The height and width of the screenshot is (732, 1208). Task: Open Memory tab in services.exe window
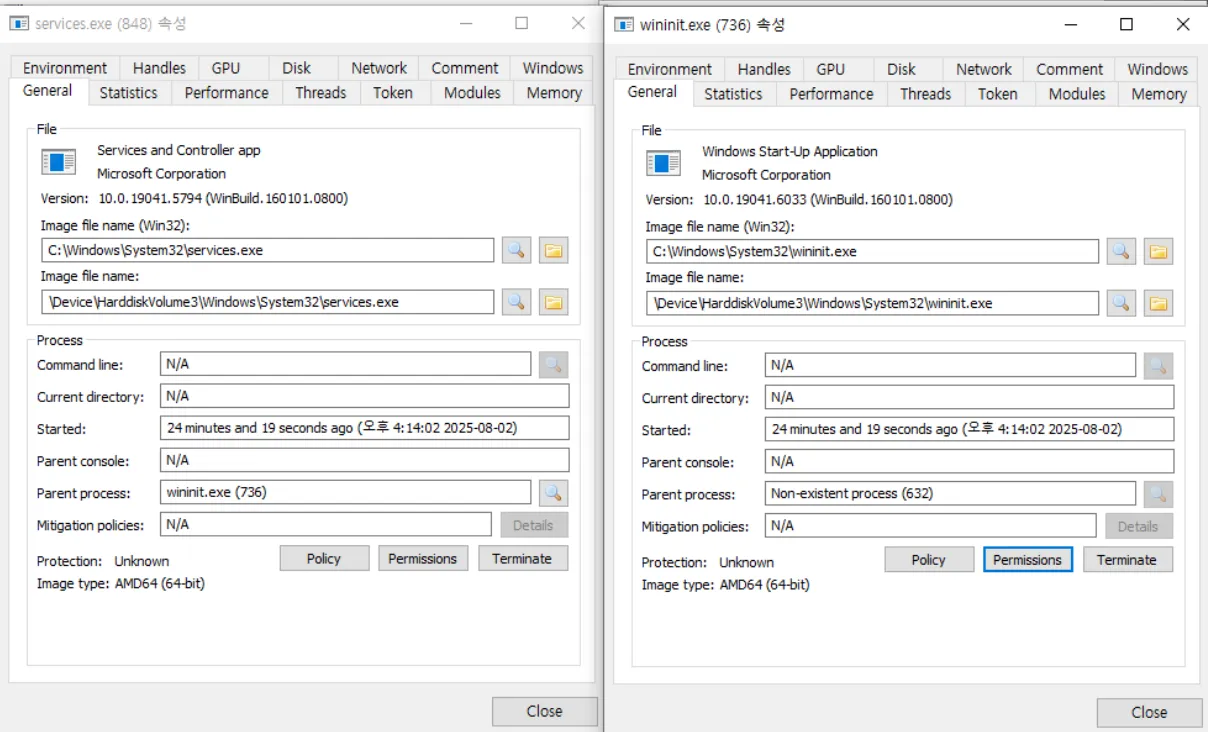(x=554, y=92)
